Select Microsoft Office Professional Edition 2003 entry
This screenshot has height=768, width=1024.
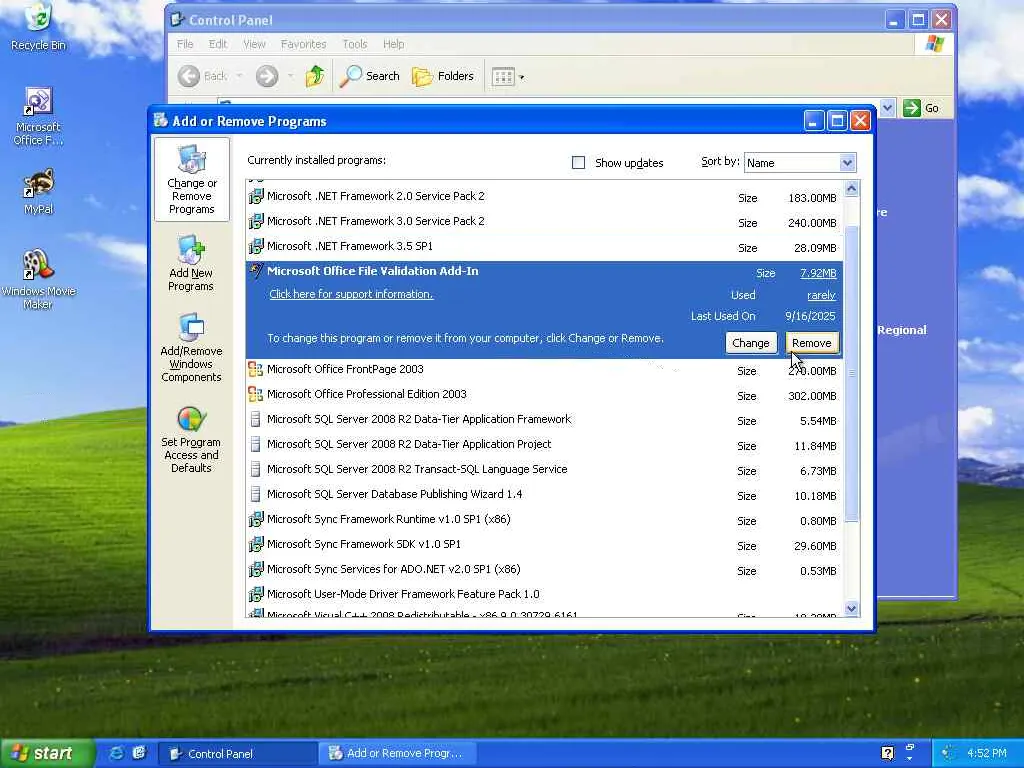(x=544, y=394)
